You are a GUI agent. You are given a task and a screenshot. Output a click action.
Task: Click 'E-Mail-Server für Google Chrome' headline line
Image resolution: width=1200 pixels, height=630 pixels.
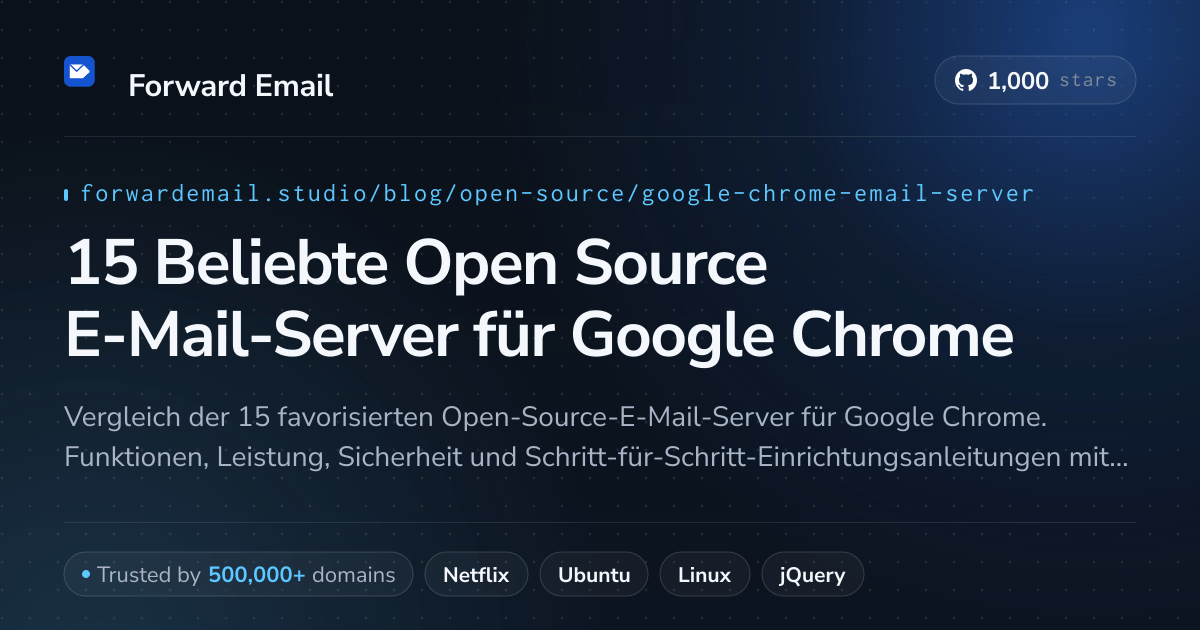(x=540, y=335)
